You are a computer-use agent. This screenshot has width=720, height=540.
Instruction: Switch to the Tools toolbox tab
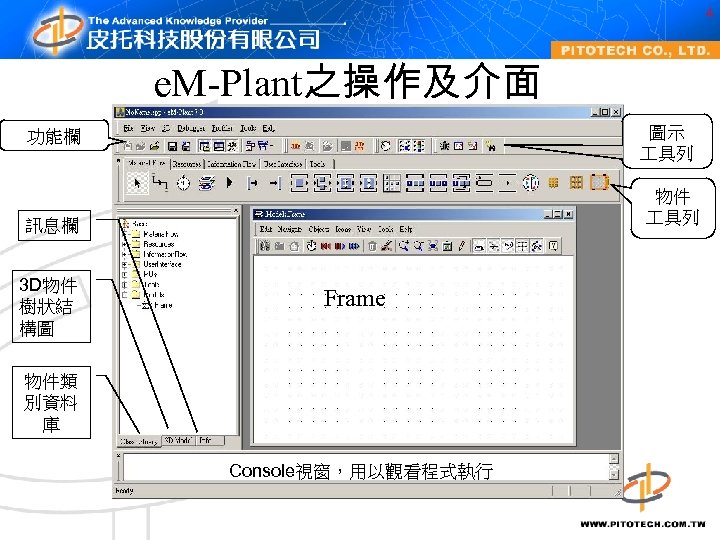point(318,163)
